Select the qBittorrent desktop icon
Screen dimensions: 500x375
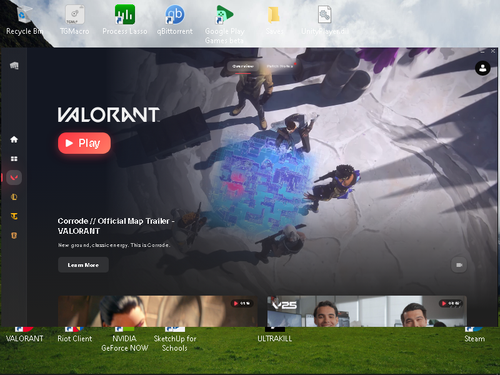175,20
